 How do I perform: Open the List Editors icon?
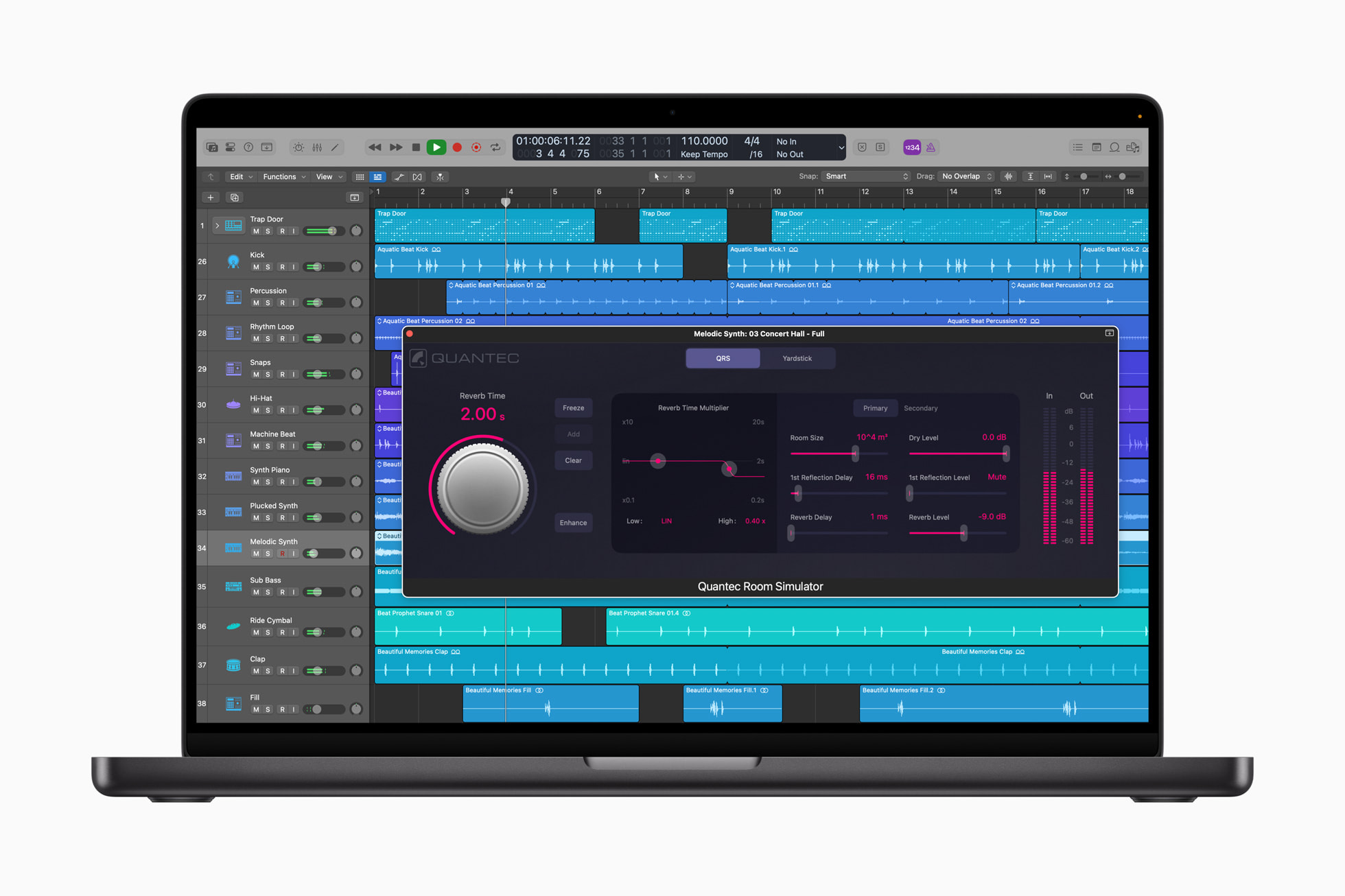click(x=1077, y=147)
